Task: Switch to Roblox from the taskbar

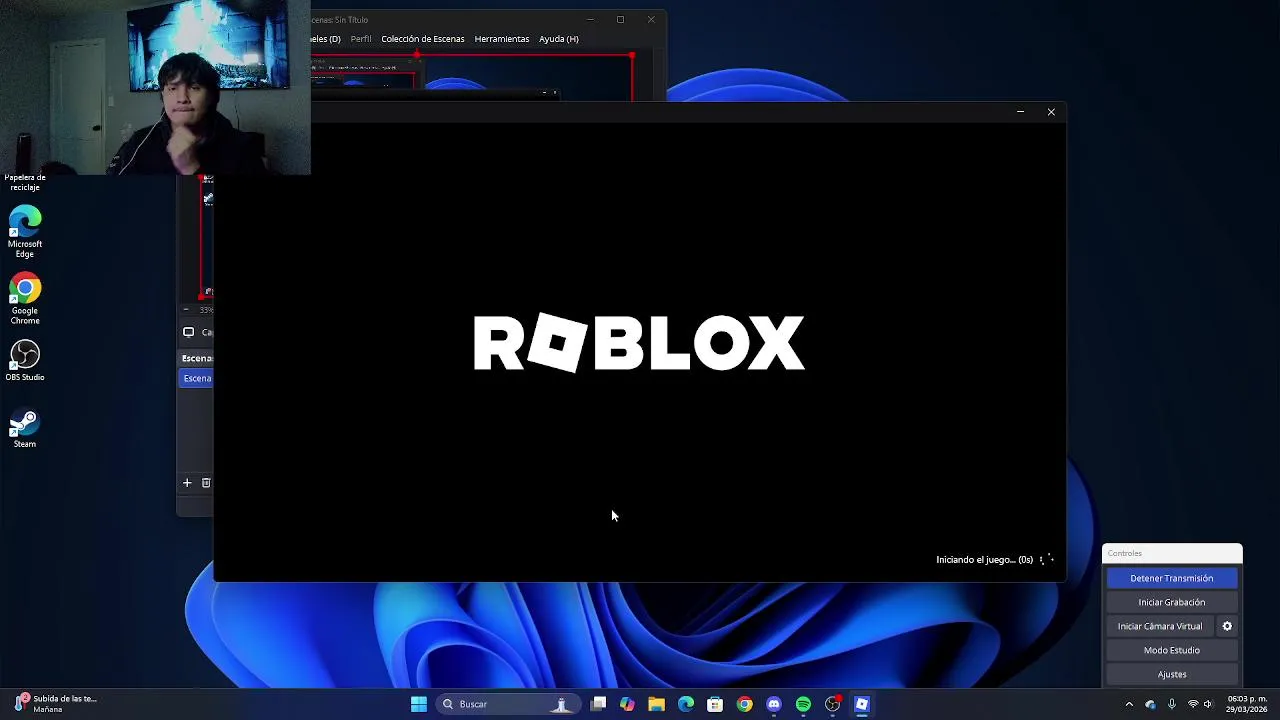Action: (x=862, y=704)
